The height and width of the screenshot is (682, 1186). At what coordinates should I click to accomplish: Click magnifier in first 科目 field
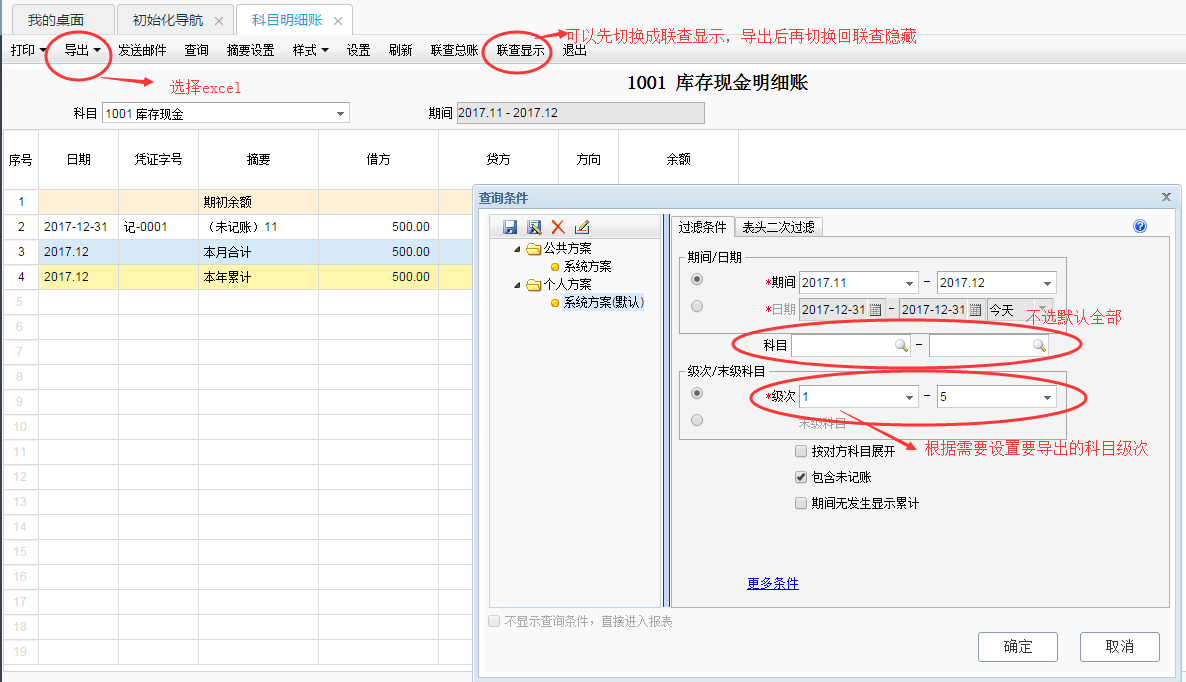pyautogui.click(x=901, y=345)
